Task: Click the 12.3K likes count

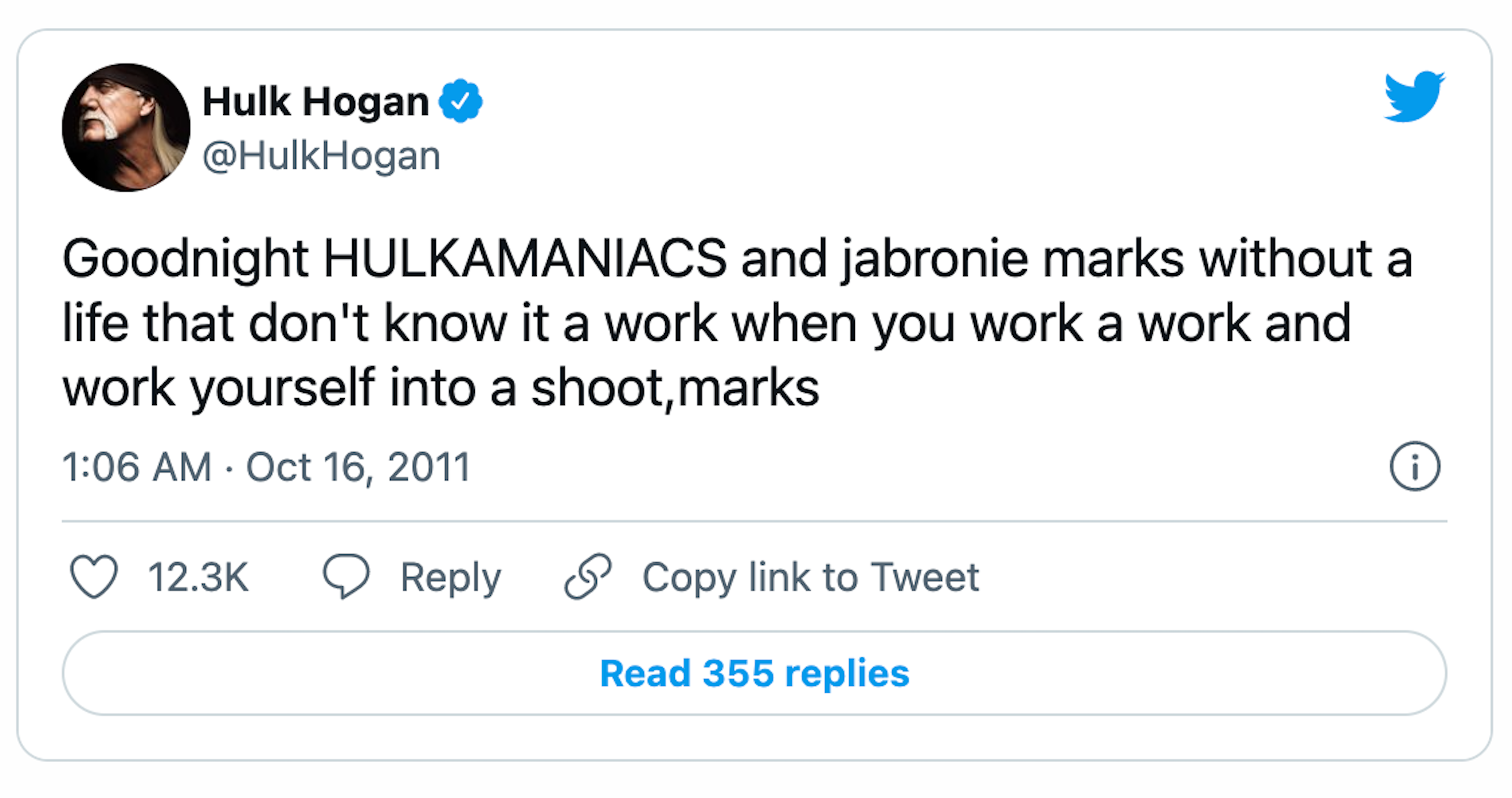Action: pos(199,577)
